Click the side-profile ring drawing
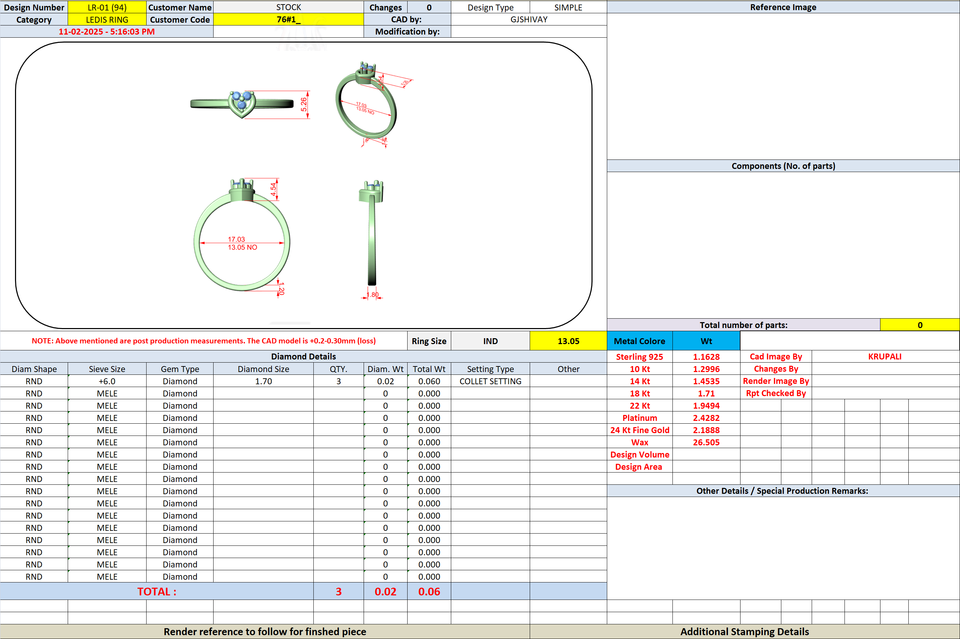Viewport: 960px width, 639px height. point(372,239)
